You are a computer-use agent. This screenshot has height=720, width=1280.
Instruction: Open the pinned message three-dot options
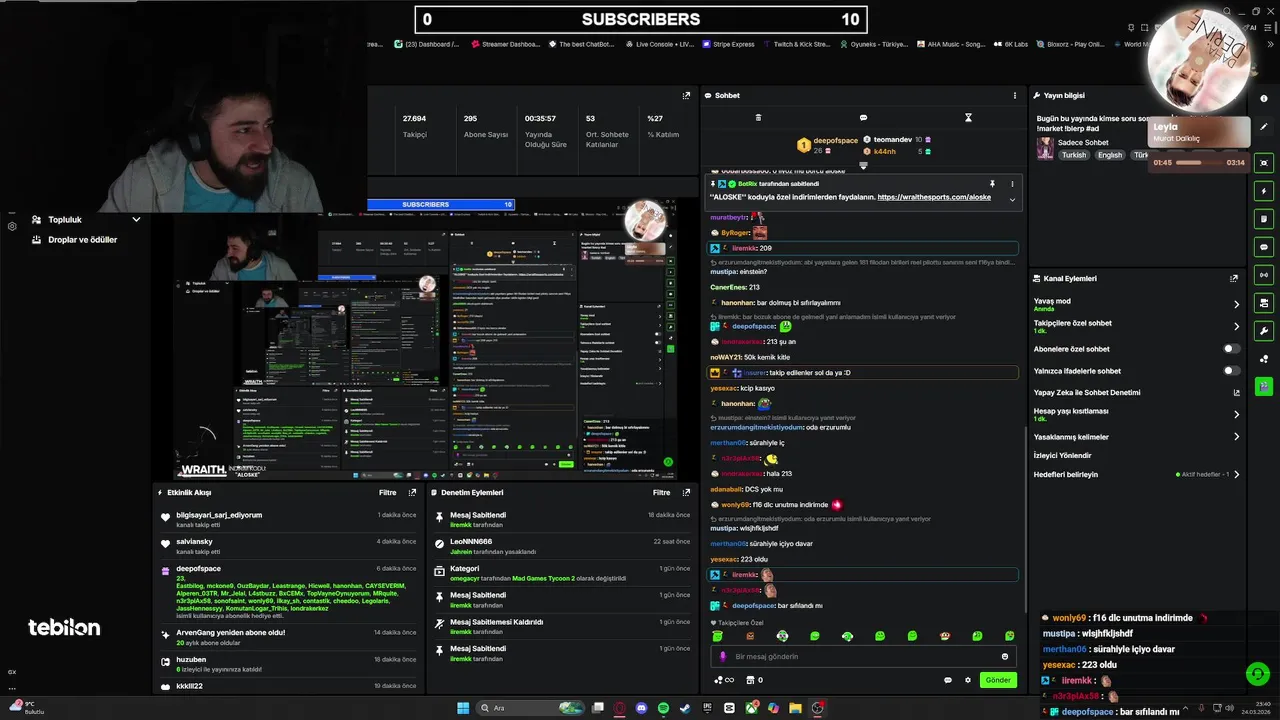(x=1012, y=184)
